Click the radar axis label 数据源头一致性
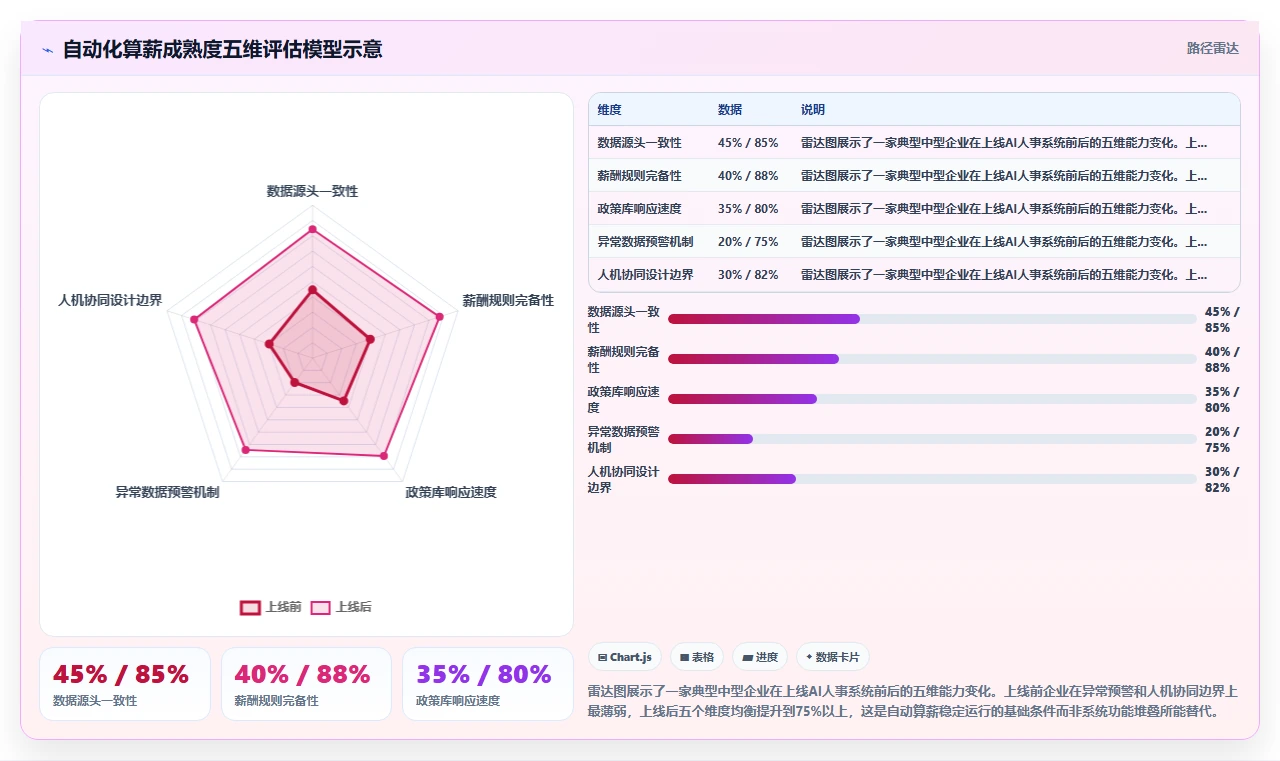The height and width of the screenshot is (761, 1280). pos(312,191)
